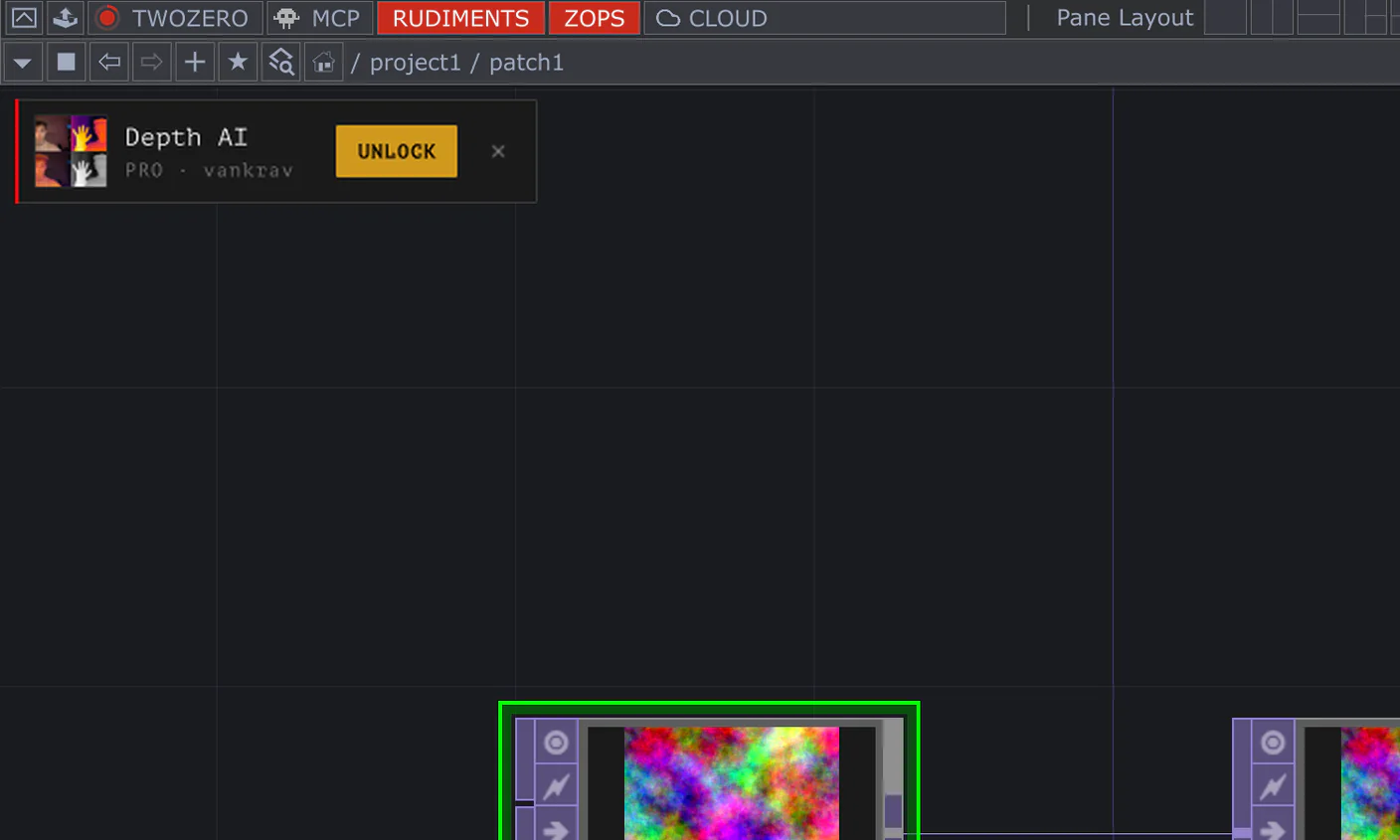Click the plus add button
This screenshot has height=840, width=1400.
pyautogui.click(x=195, y=63)
